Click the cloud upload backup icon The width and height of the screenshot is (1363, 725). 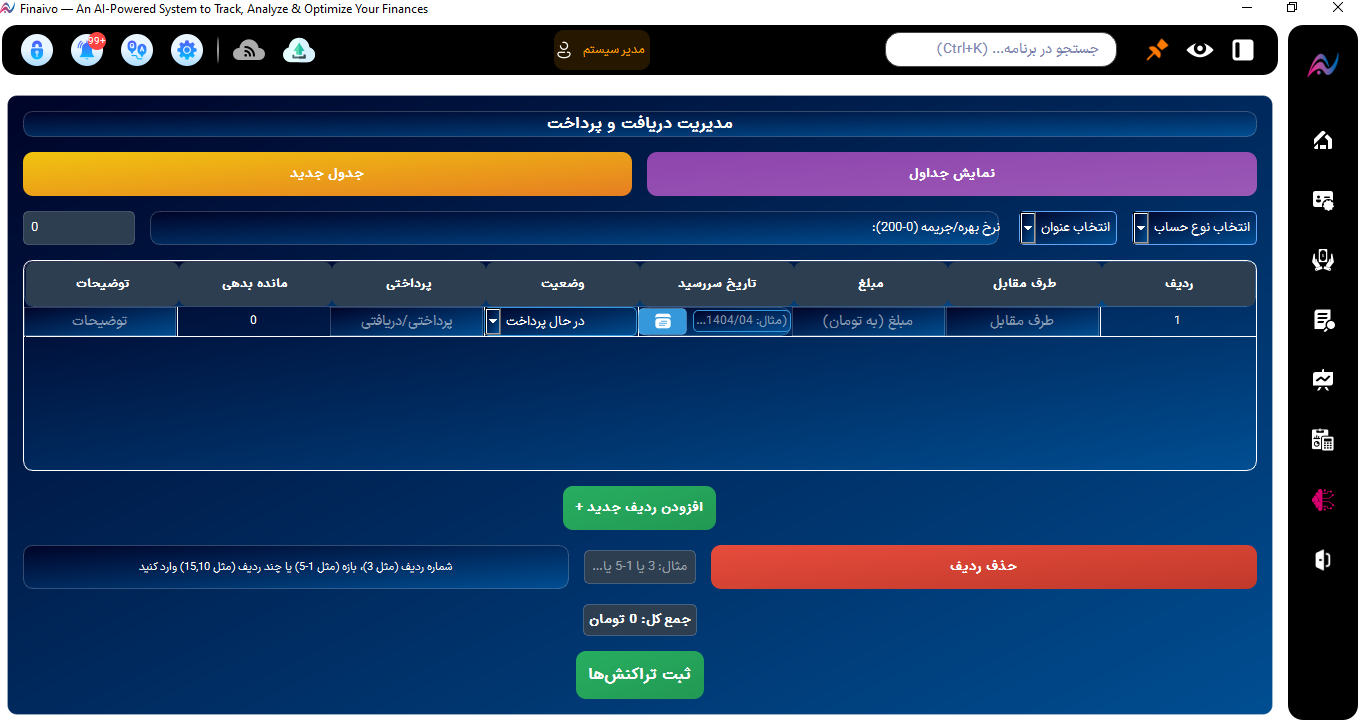point(299,50)
